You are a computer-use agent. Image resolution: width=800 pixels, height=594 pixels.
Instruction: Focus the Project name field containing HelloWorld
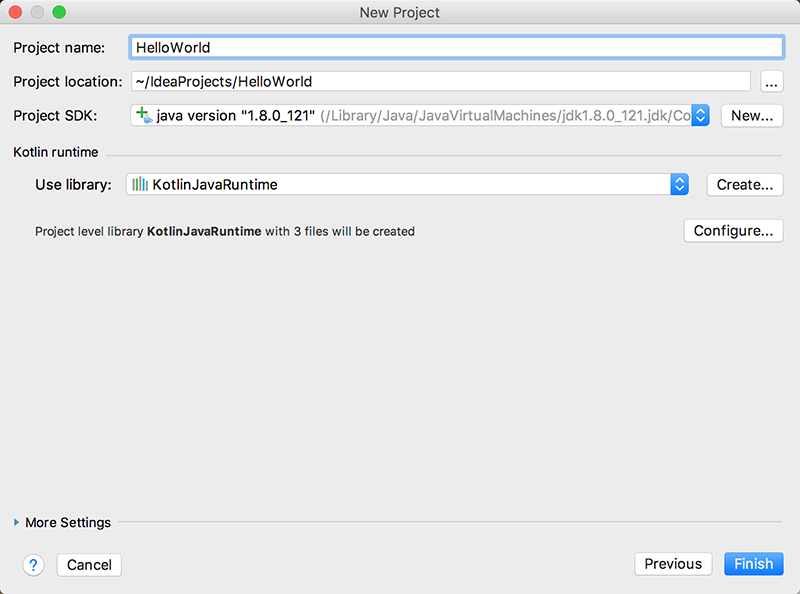[x=456, y=47]
